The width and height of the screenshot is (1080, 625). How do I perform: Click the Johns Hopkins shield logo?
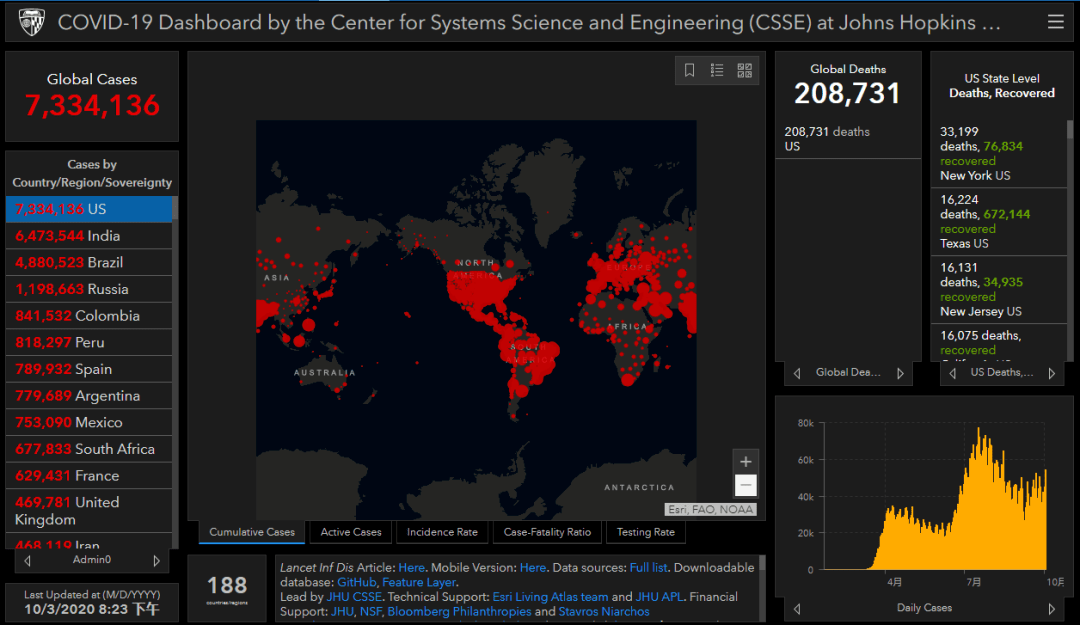tap(30, 22)
